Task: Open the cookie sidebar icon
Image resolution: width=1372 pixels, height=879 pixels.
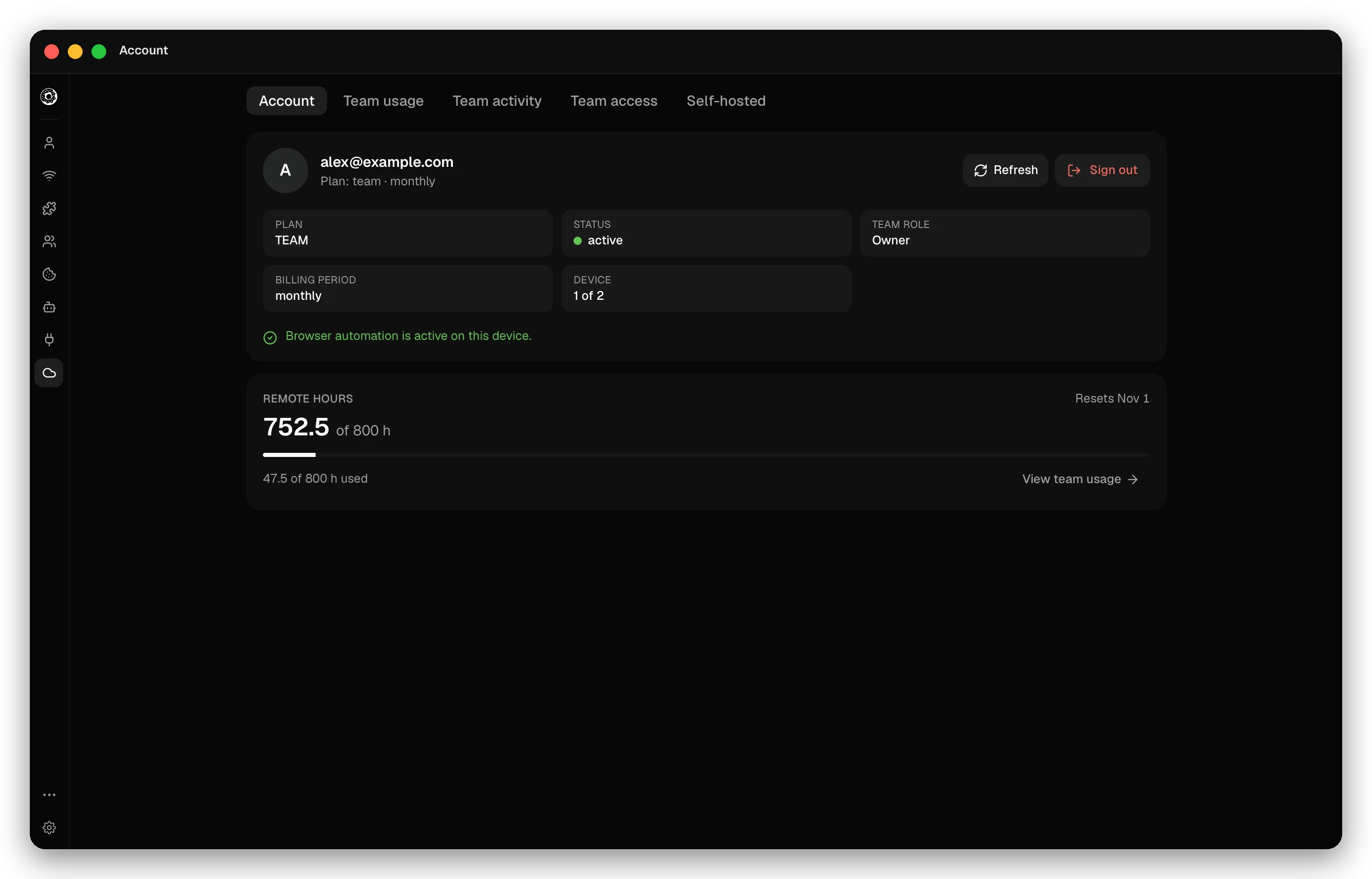Action: [49, 275]
